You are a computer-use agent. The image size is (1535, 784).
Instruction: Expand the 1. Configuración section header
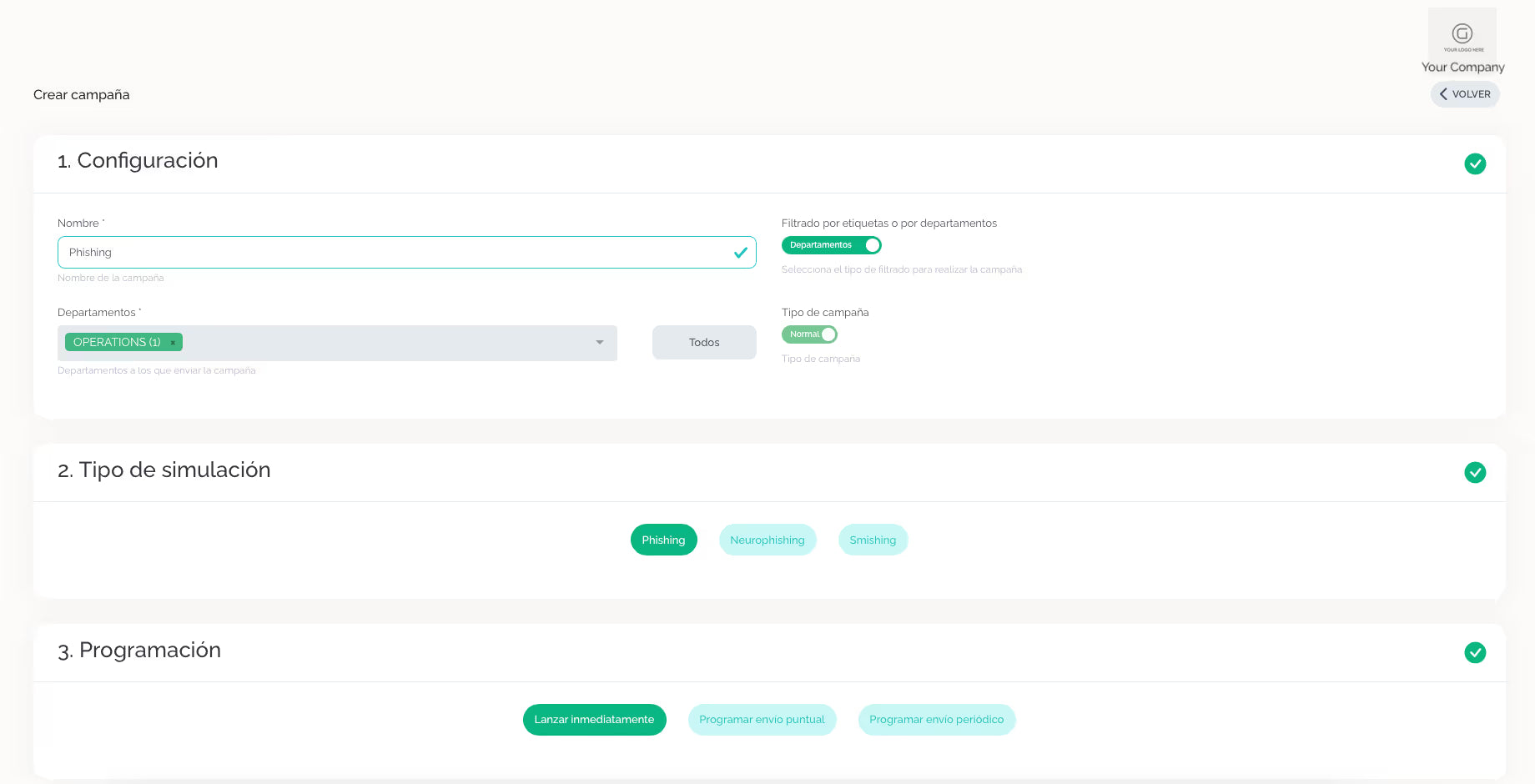[138, 161]
